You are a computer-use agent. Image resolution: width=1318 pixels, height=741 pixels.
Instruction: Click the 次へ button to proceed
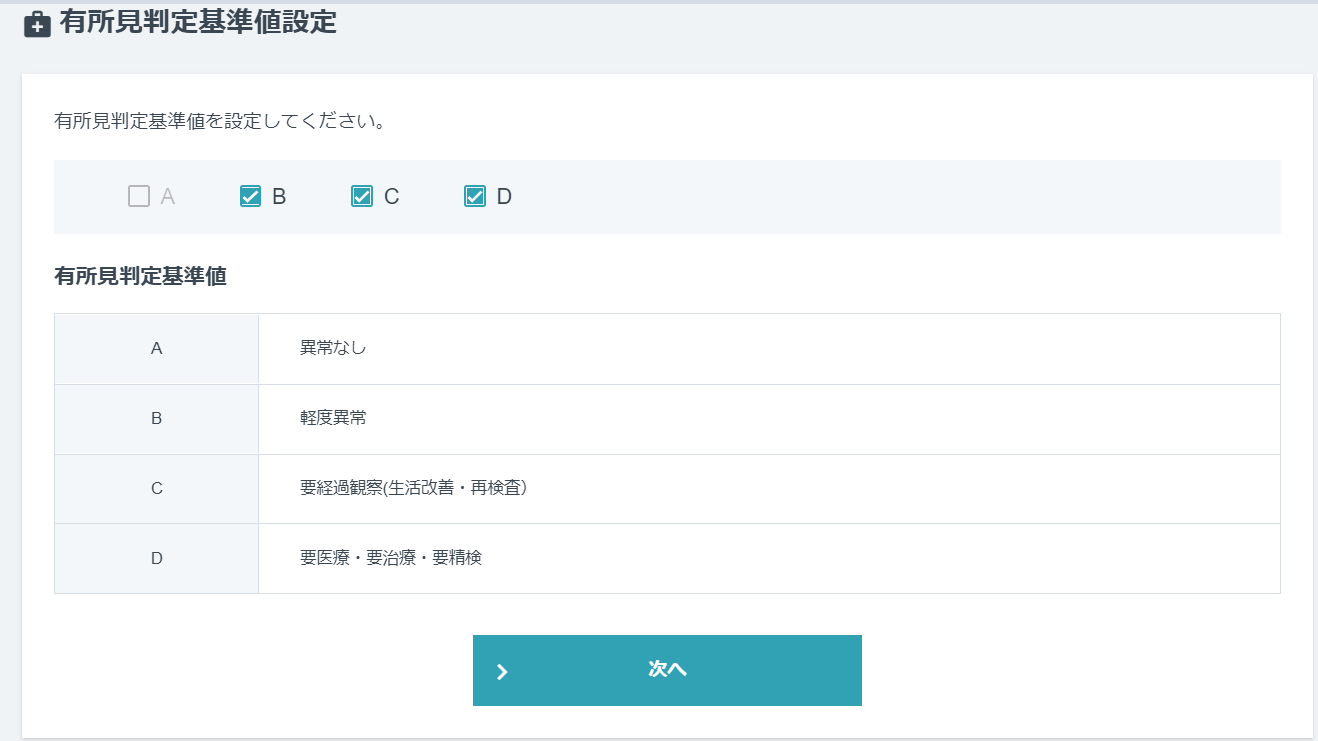(667, 670)
